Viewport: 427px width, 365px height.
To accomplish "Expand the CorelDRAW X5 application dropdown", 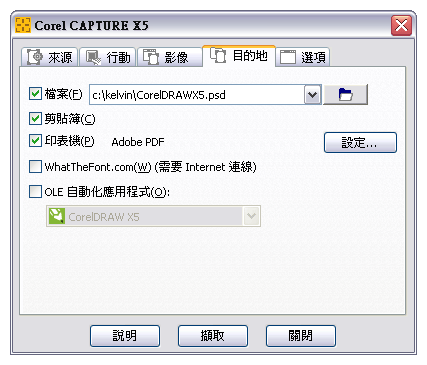I will [251, 216].
